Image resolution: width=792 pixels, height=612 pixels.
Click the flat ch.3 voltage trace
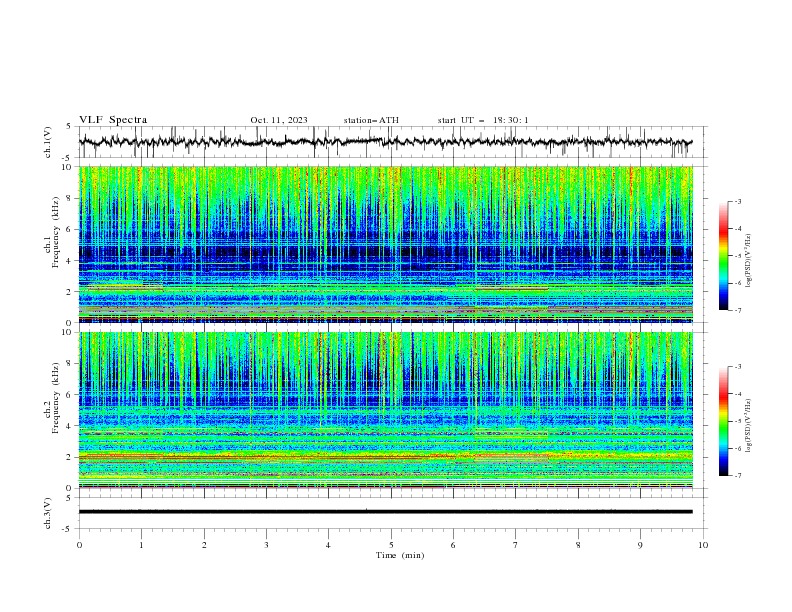385,512
